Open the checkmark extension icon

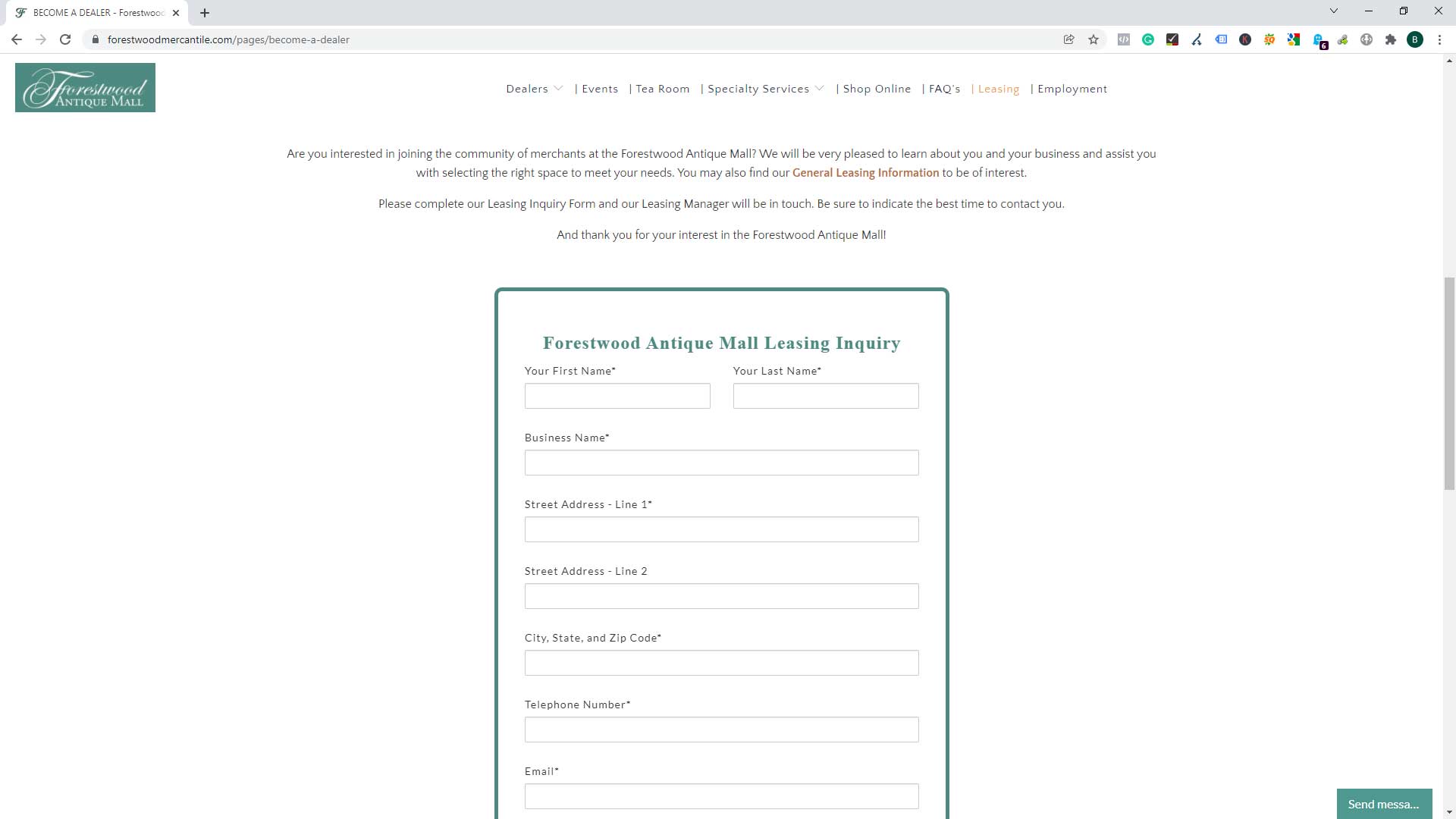coord(1172,39)
